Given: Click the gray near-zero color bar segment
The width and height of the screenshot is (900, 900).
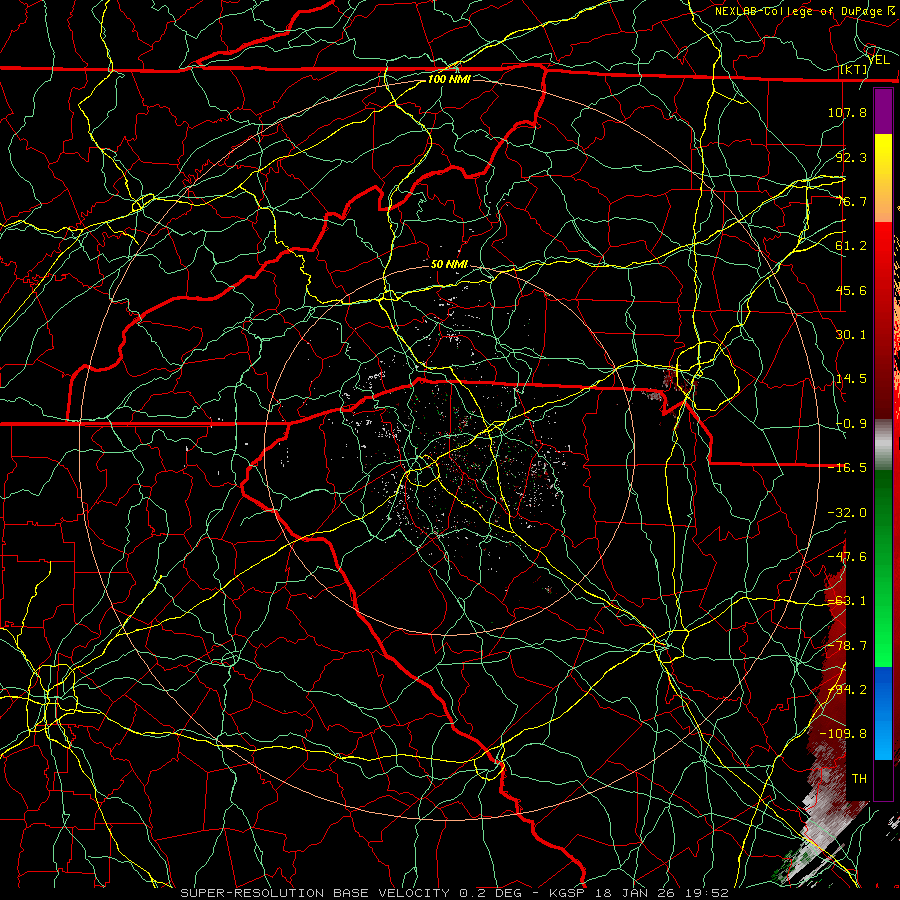Looking at the screenshot, I should pos(883,445).
